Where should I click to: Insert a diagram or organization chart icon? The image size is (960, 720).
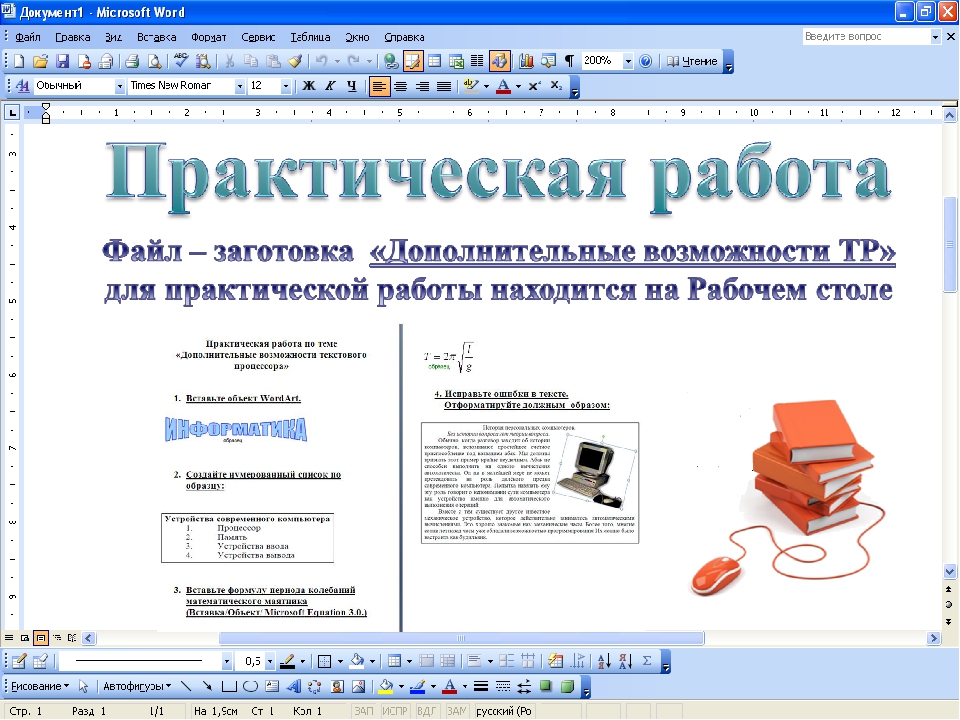pyautogui.click(x=315, y=686)
